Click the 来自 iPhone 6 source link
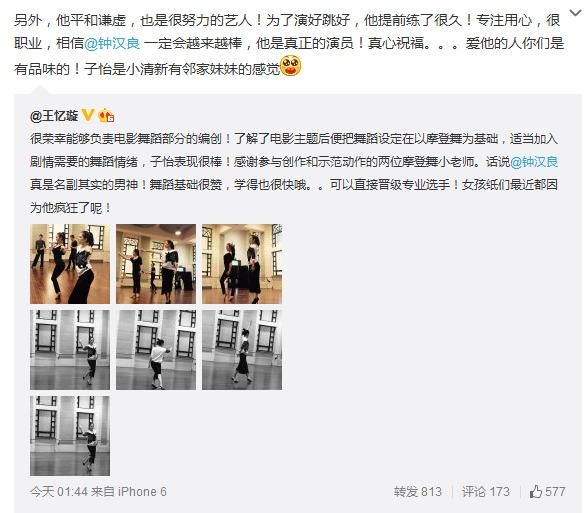 129,491
